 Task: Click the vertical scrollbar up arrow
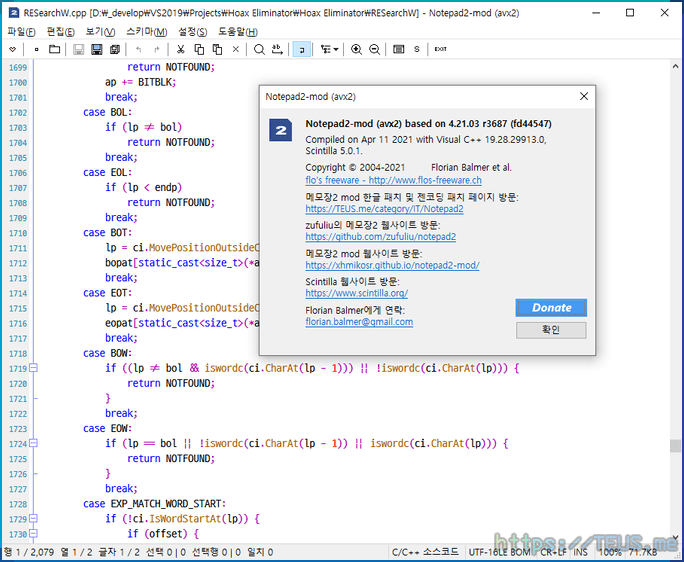pos(675,66)
